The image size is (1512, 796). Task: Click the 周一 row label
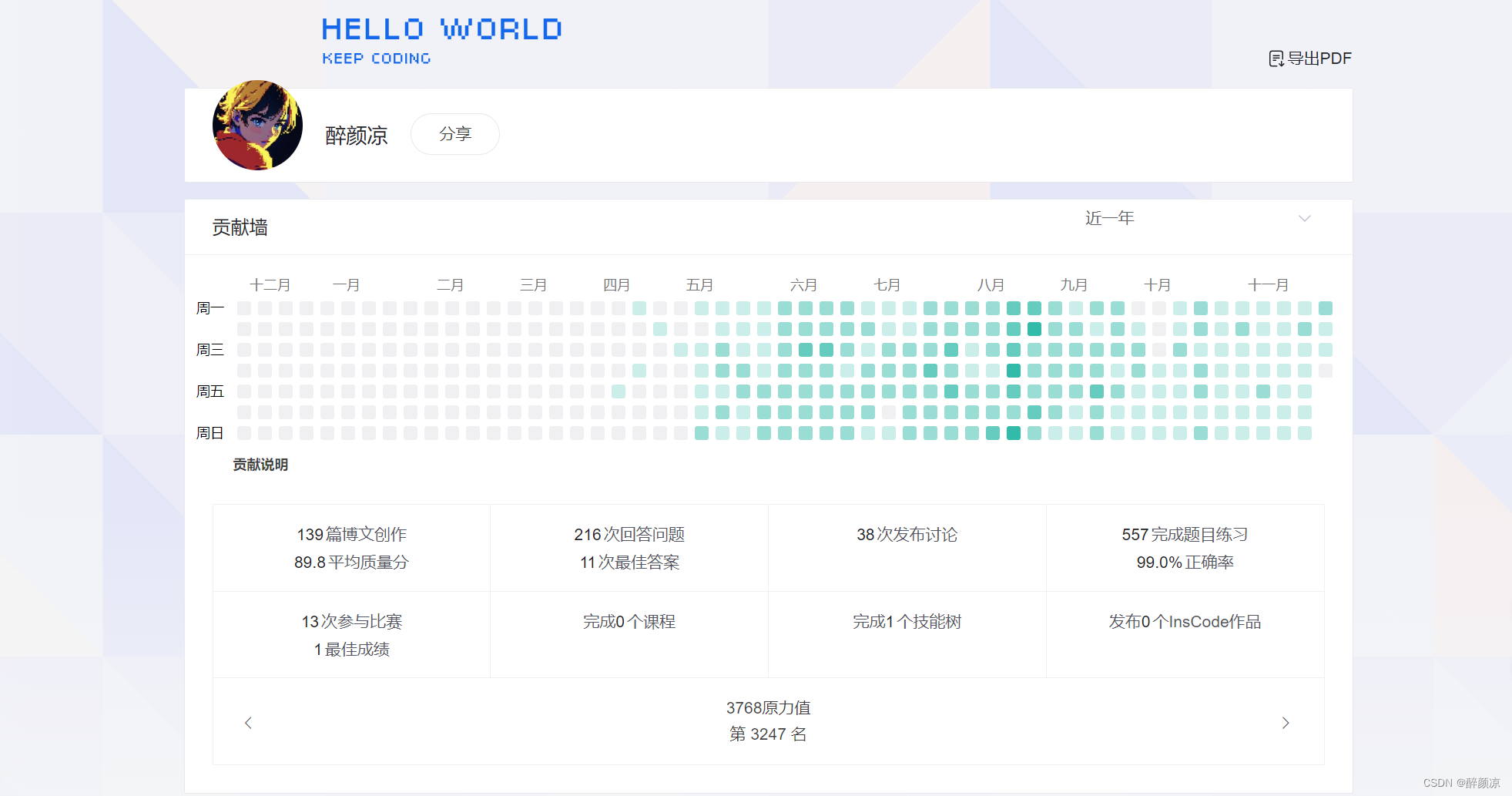point(210,308)
